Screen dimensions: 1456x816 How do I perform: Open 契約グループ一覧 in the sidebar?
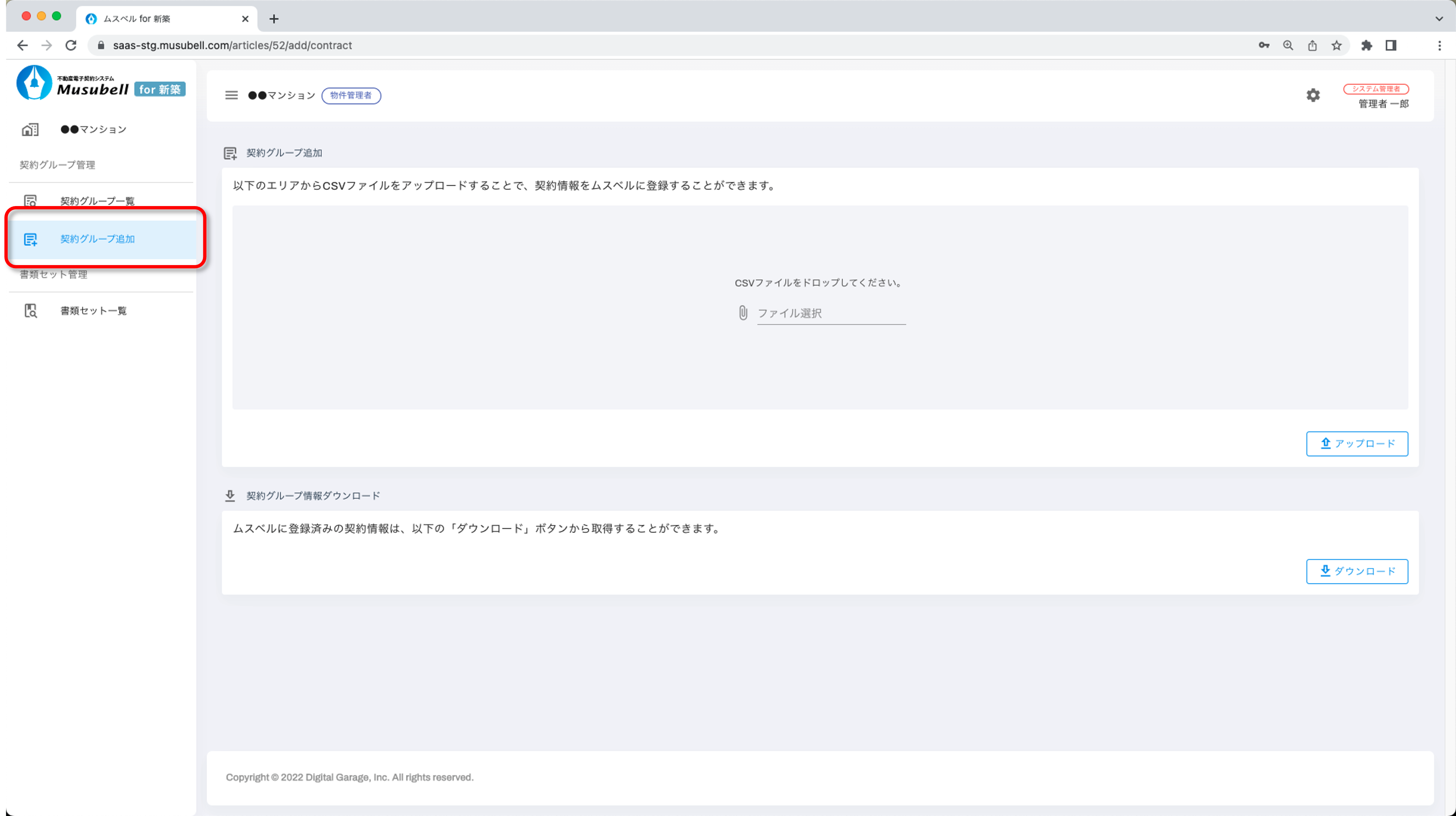pyautogui.click(x=97, y=201)
